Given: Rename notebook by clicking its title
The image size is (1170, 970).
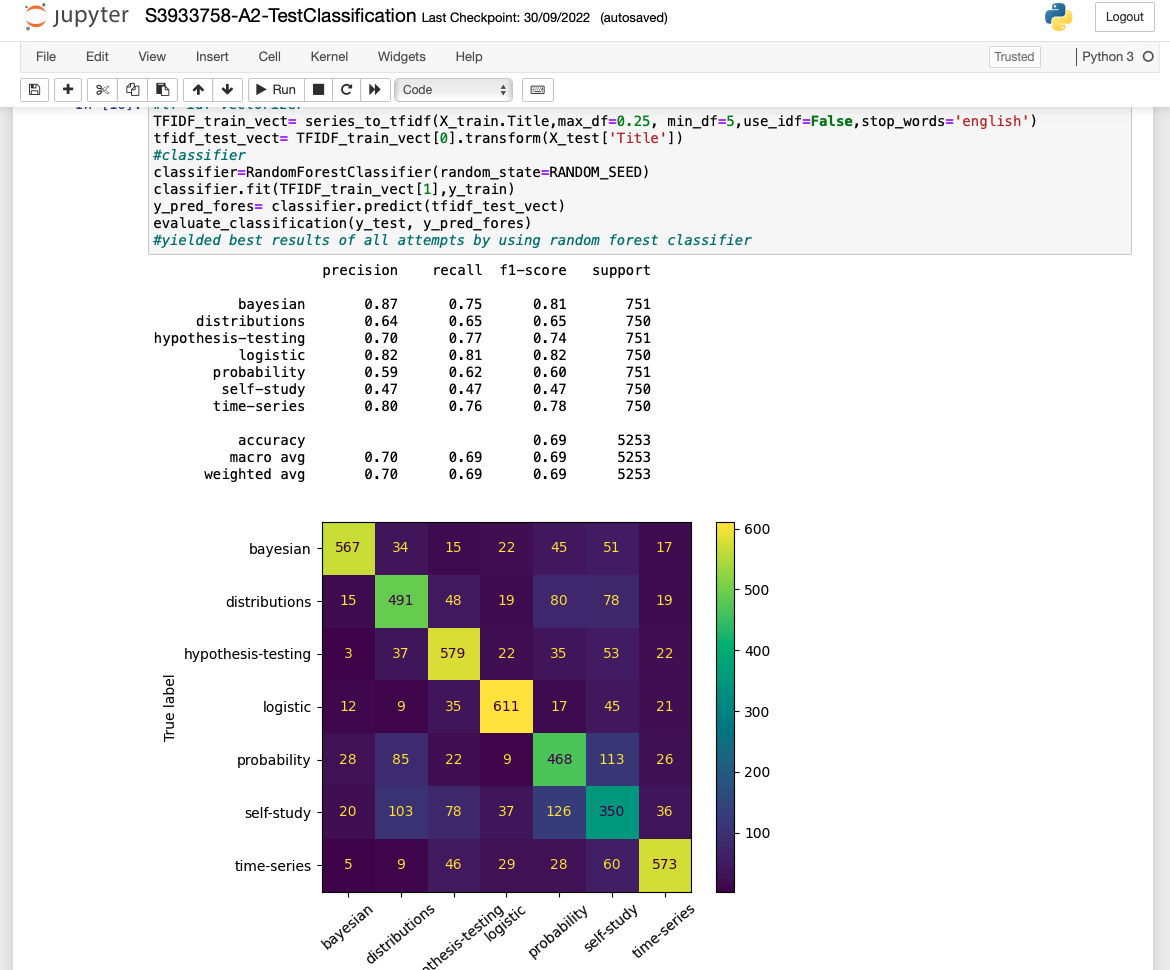Looking at the screenshot, I should pyautogui.click(x=281, y=16).
